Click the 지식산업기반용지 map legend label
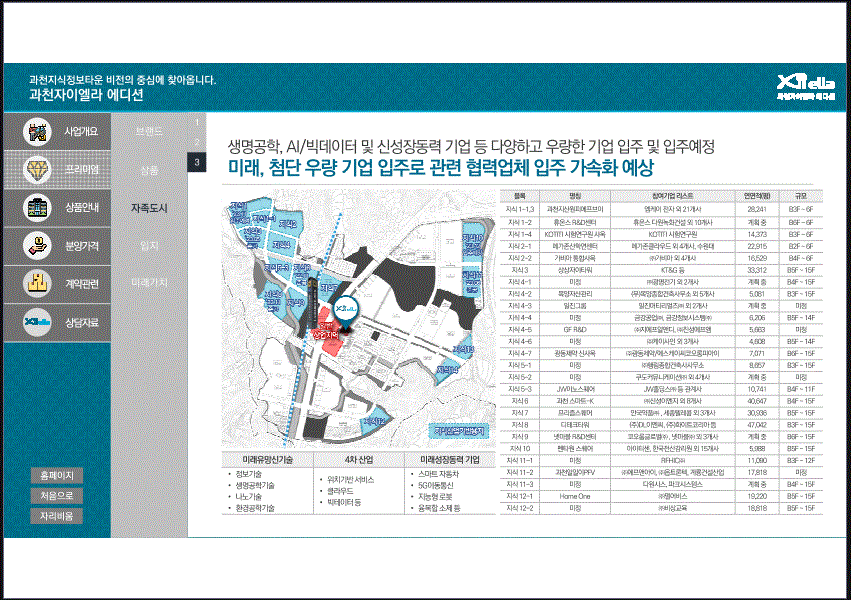 [x=458, y=431]
